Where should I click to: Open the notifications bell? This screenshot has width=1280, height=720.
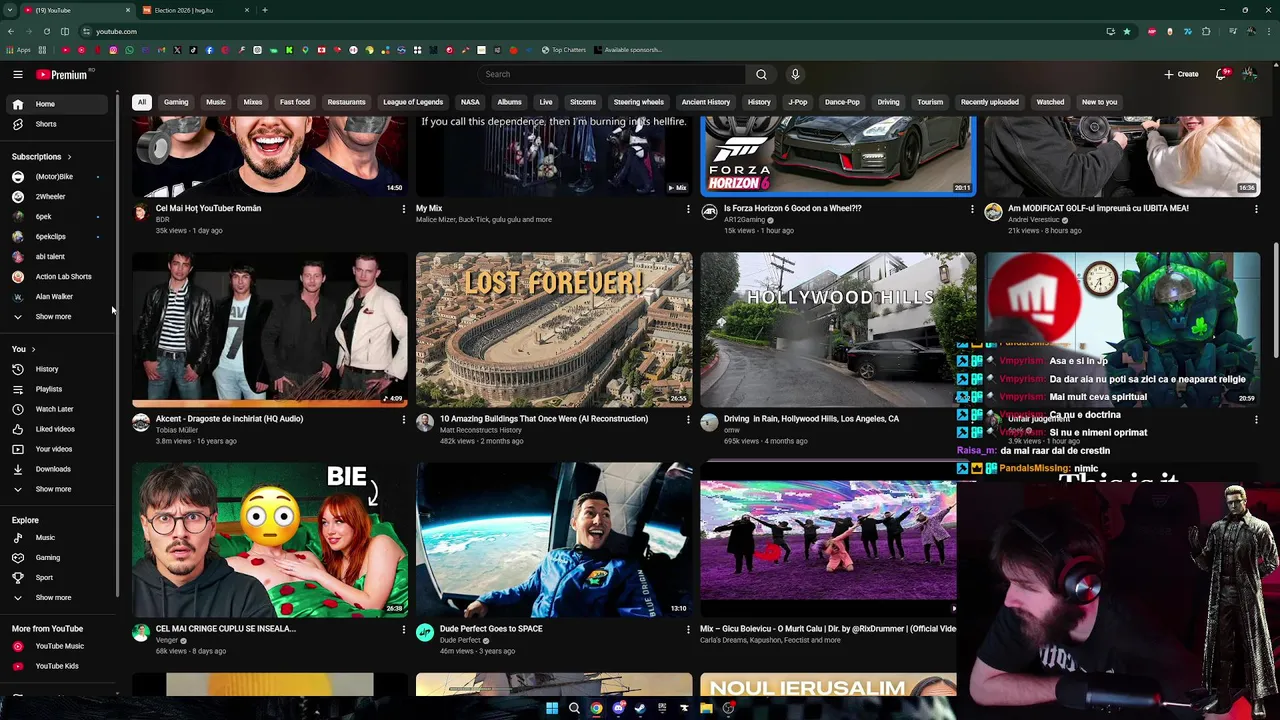click(1222, 74)
